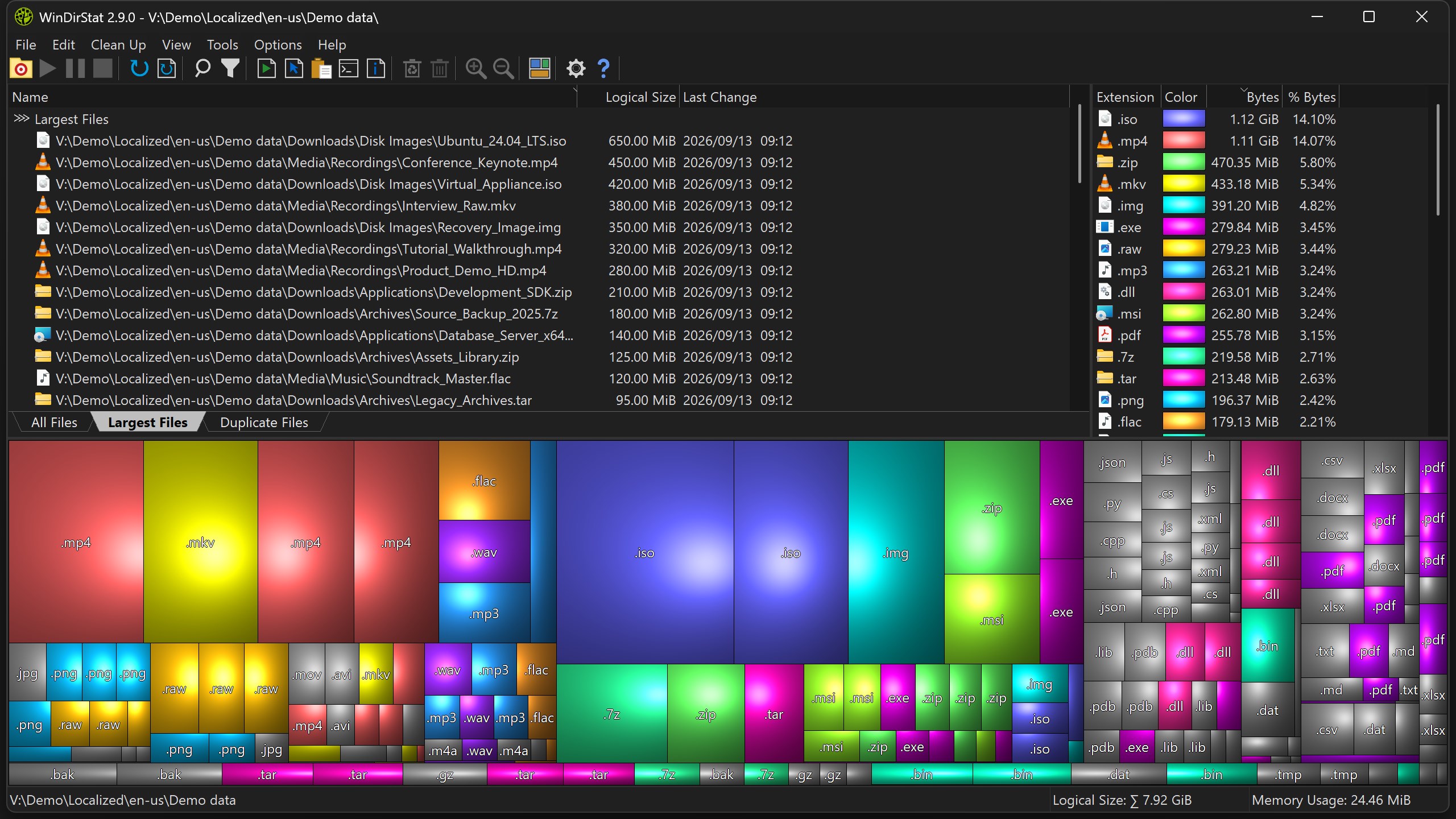The width and height of the screenshot is (1456, 819).
Task: Click the large .img block in treemap
Action: [x=896, y=552]
